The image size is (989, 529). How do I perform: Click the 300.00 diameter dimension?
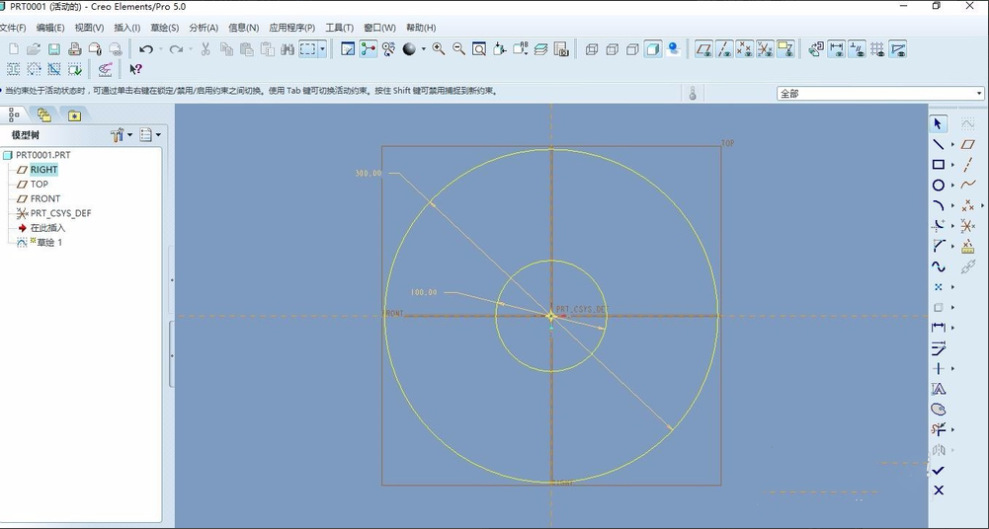click(x=368, y=173)
